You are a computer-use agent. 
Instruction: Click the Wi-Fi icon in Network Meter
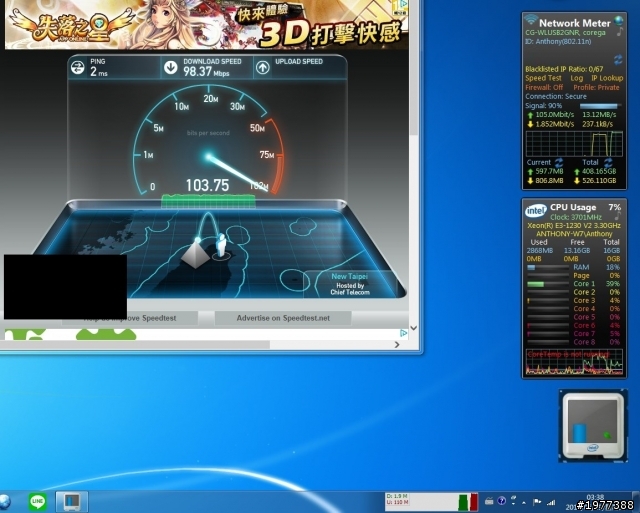tap(531, 19)
